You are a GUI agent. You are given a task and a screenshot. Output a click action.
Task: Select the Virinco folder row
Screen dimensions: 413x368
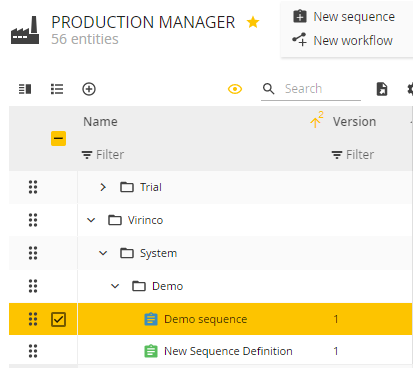(x=211, y=220)
